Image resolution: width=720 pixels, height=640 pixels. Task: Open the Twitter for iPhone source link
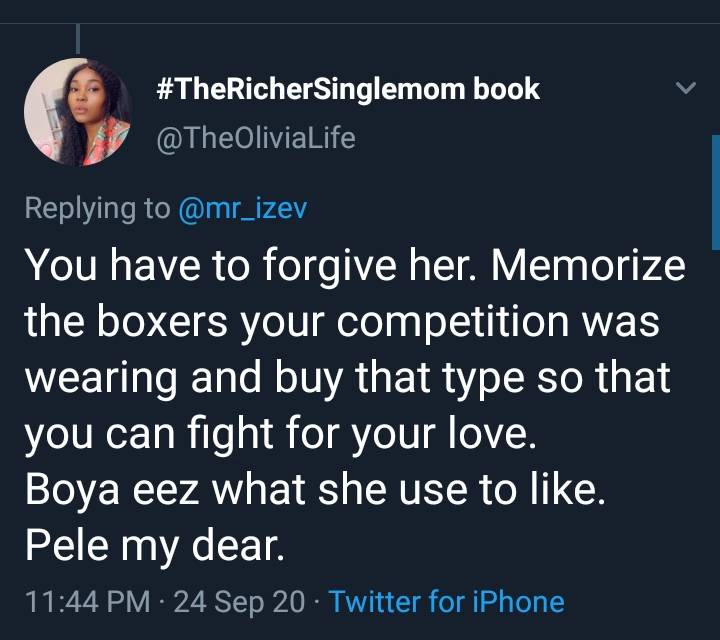pyautogui.click(x=446, y=602)
